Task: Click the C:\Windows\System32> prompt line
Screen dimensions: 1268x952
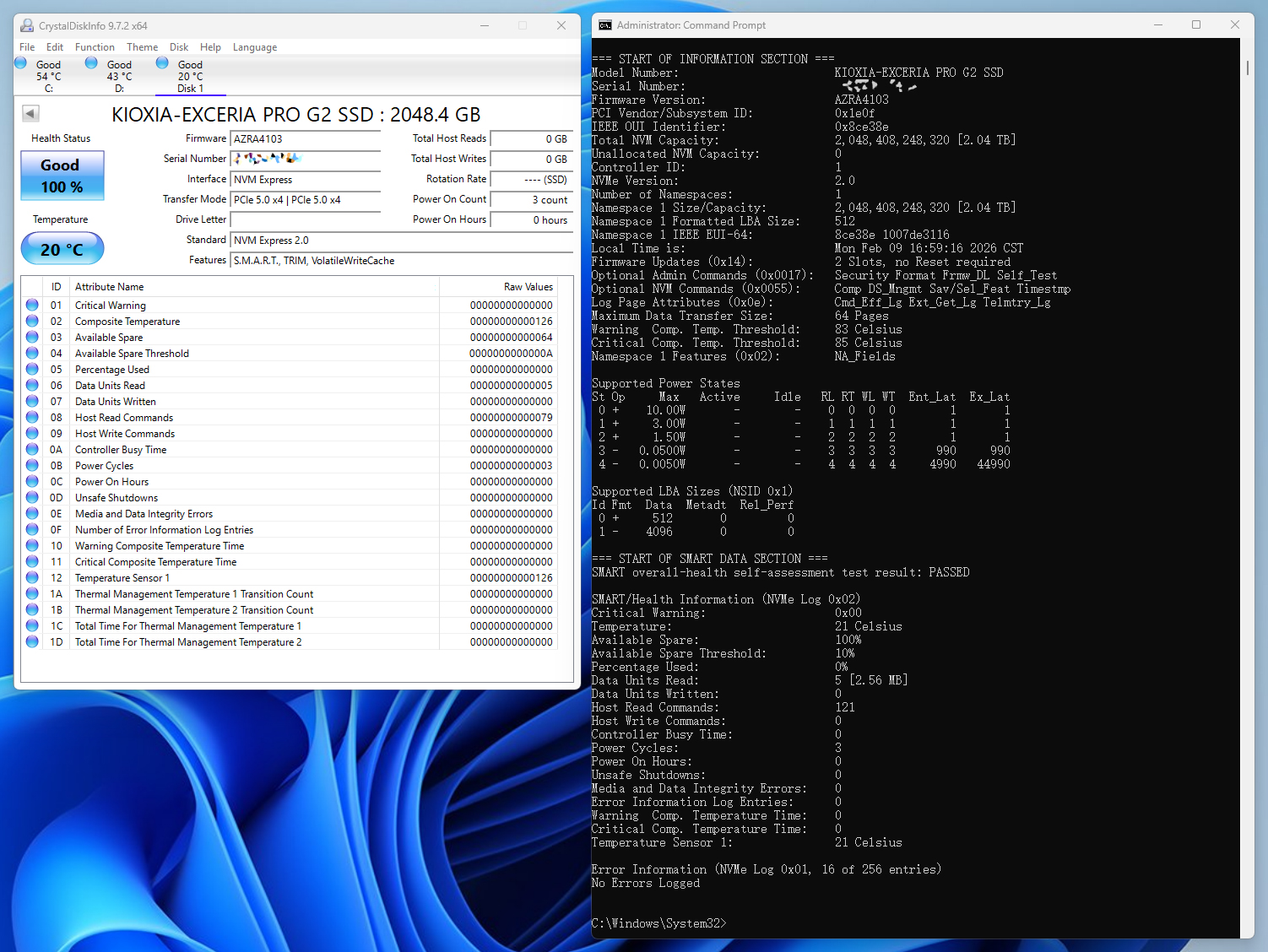Action: [x=658, y=923]
